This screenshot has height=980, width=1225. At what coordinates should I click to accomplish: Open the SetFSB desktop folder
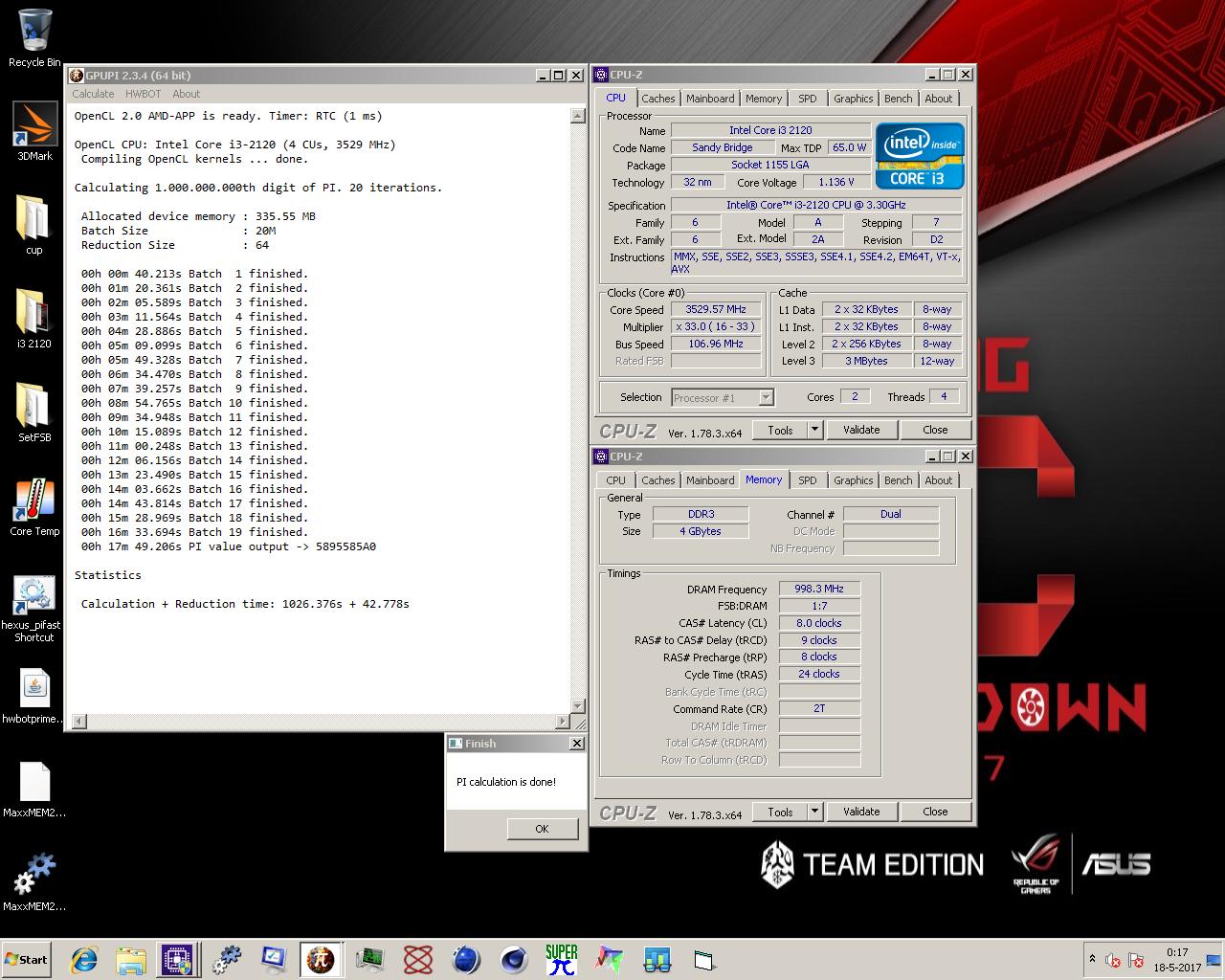(34, 412)
